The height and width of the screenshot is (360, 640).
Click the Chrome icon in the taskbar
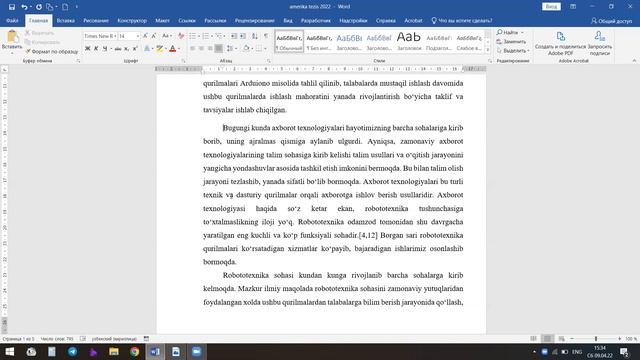click(134, 351)
